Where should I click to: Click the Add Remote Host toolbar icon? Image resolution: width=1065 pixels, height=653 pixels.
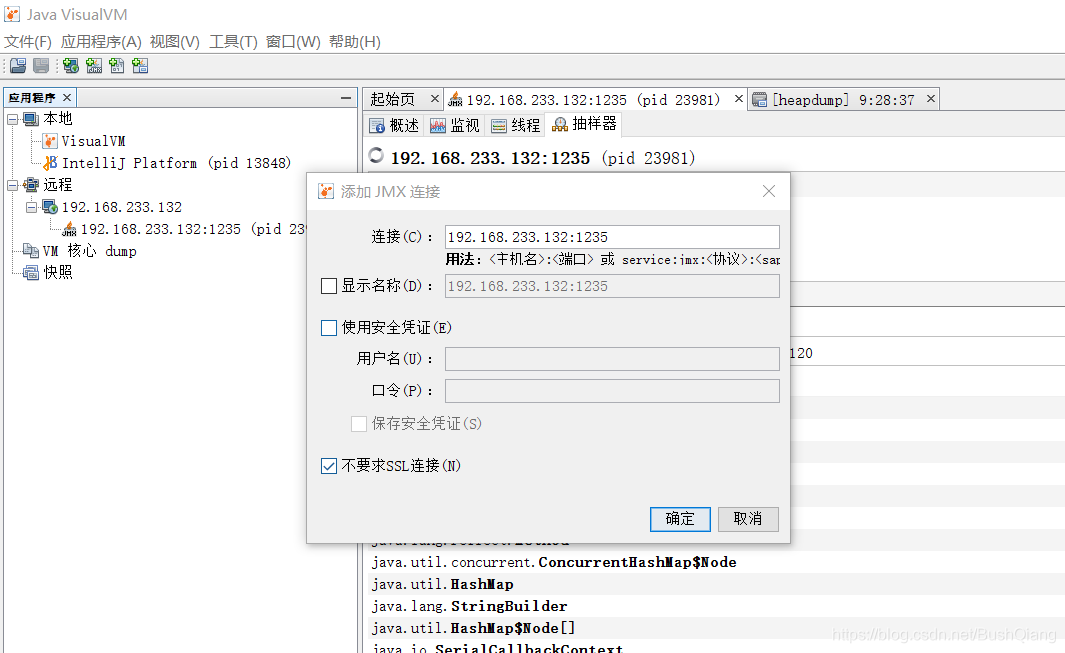point(71,66)
